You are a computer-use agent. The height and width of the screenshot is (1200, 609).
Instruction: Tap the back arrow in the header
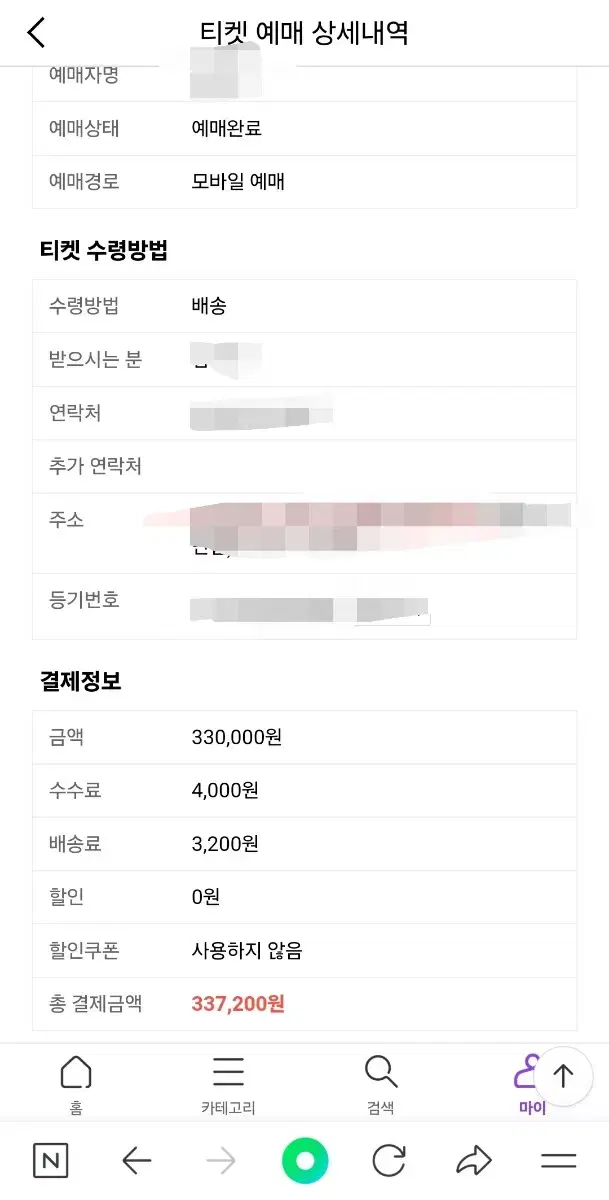(x=36, y=32)
